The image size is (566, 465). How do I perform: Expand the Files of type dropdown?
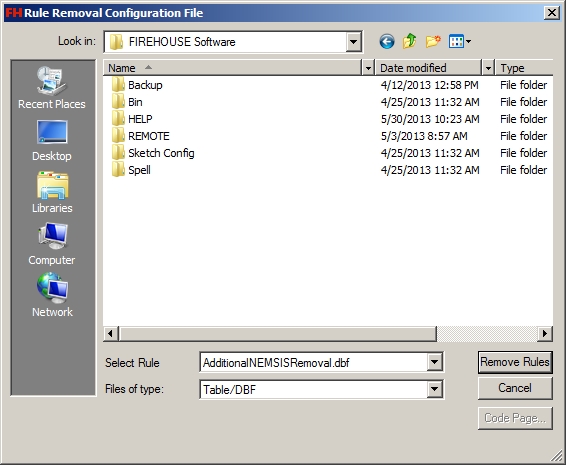(435, 389)
